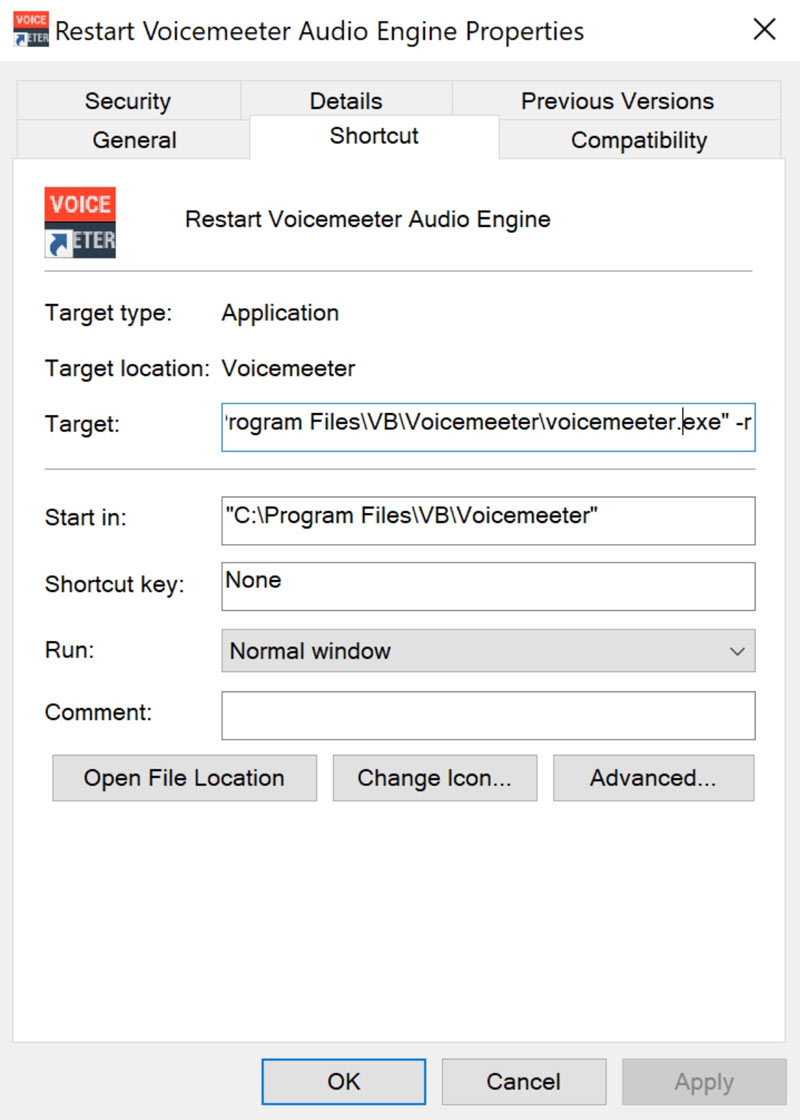Select the General tab
This screenshot has width=800, height=1120.
click(134, 139)
